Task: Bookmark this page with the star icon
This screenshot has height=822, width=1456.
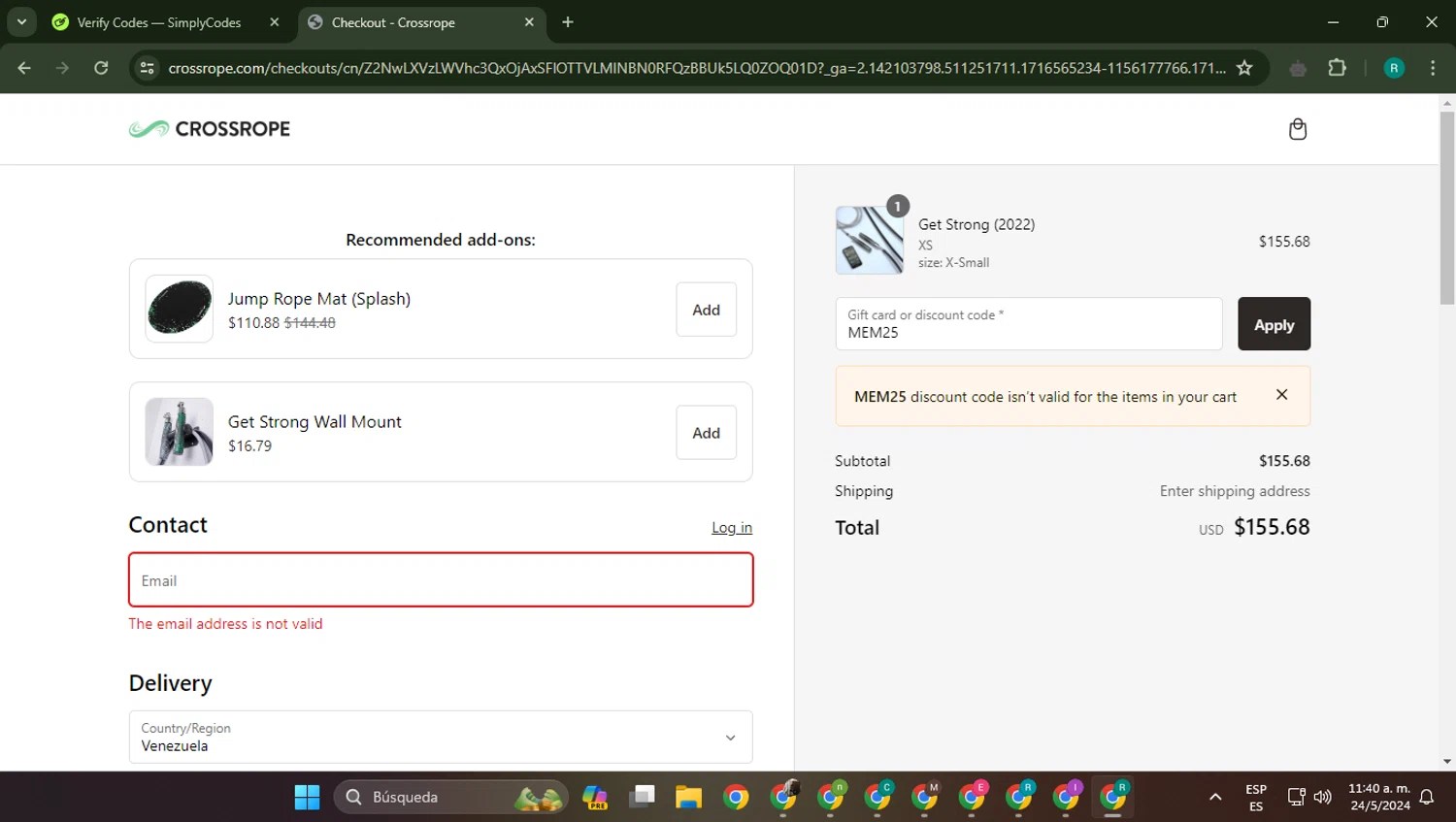Action: click(1244, 68)
